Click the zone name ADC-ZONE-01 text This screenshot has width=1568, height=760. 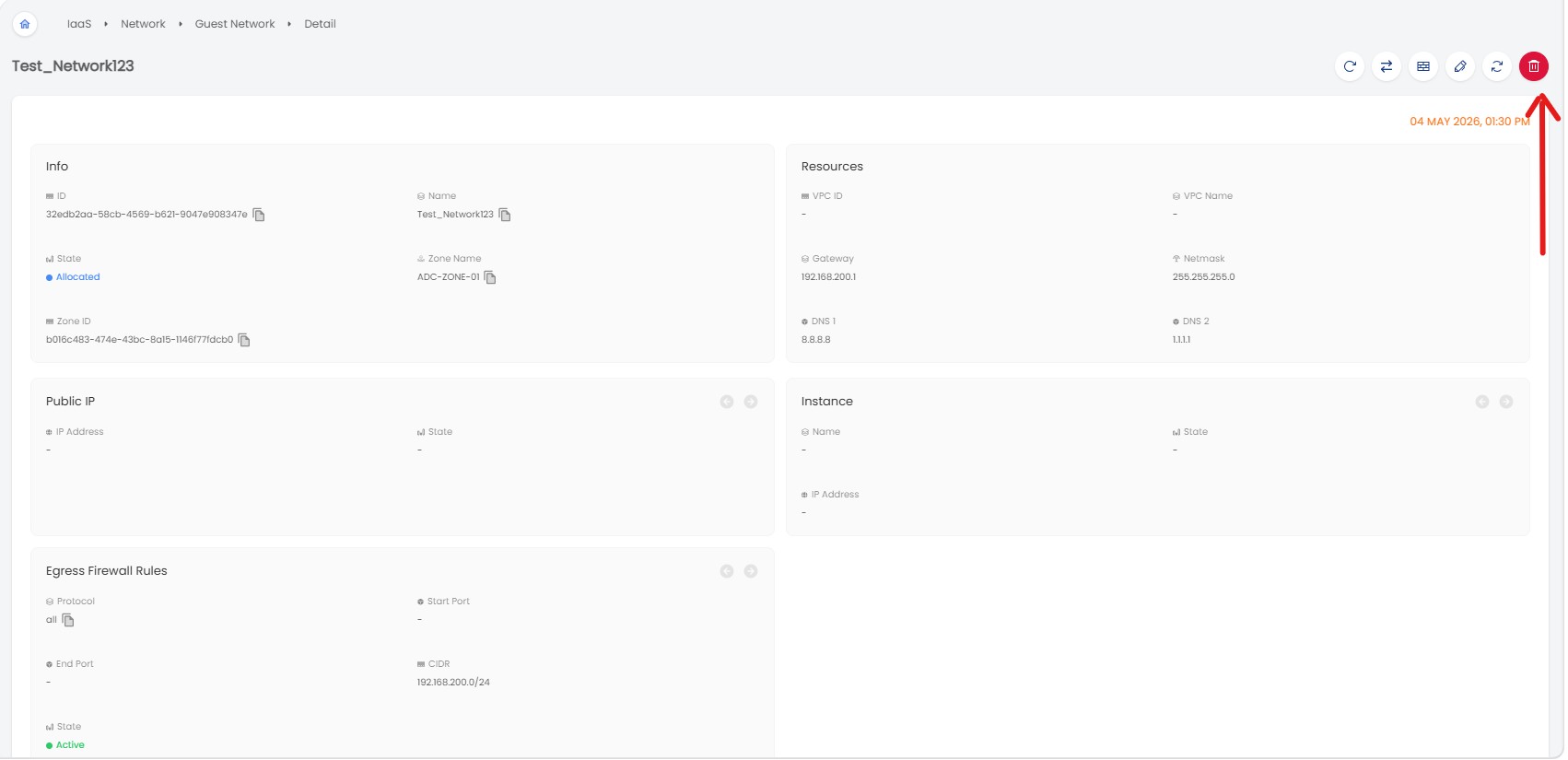[449, 277]
